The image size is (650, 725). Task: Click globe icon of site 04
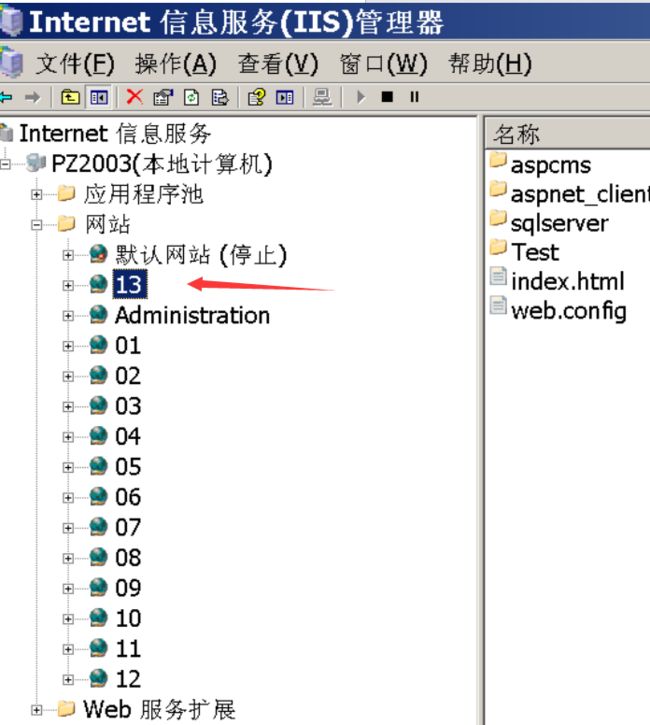(x=98, y=436)
